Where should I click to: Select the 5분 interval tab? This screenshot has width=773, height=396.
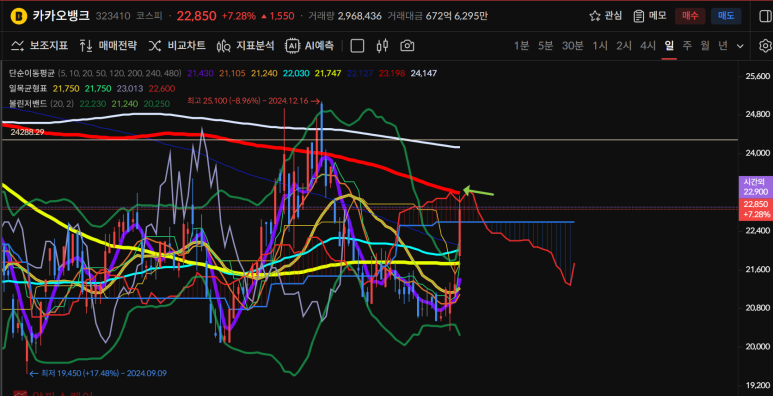[546, 46]
